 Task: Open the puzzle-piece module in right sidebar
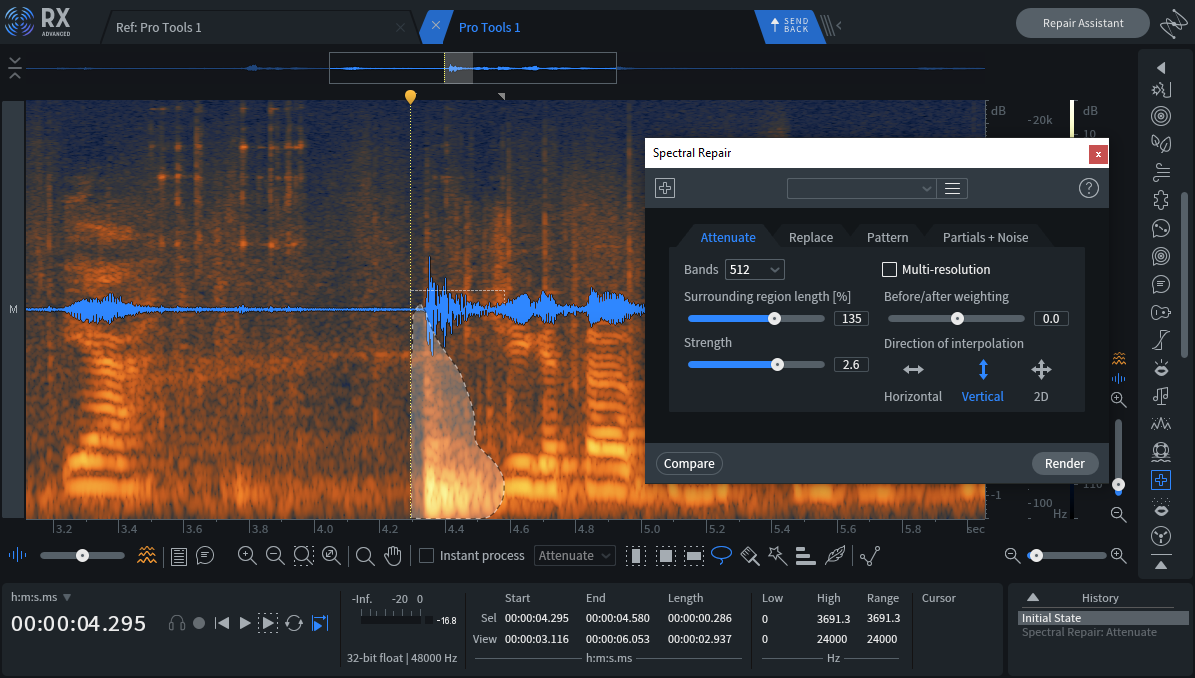(x=1161, y=200)
